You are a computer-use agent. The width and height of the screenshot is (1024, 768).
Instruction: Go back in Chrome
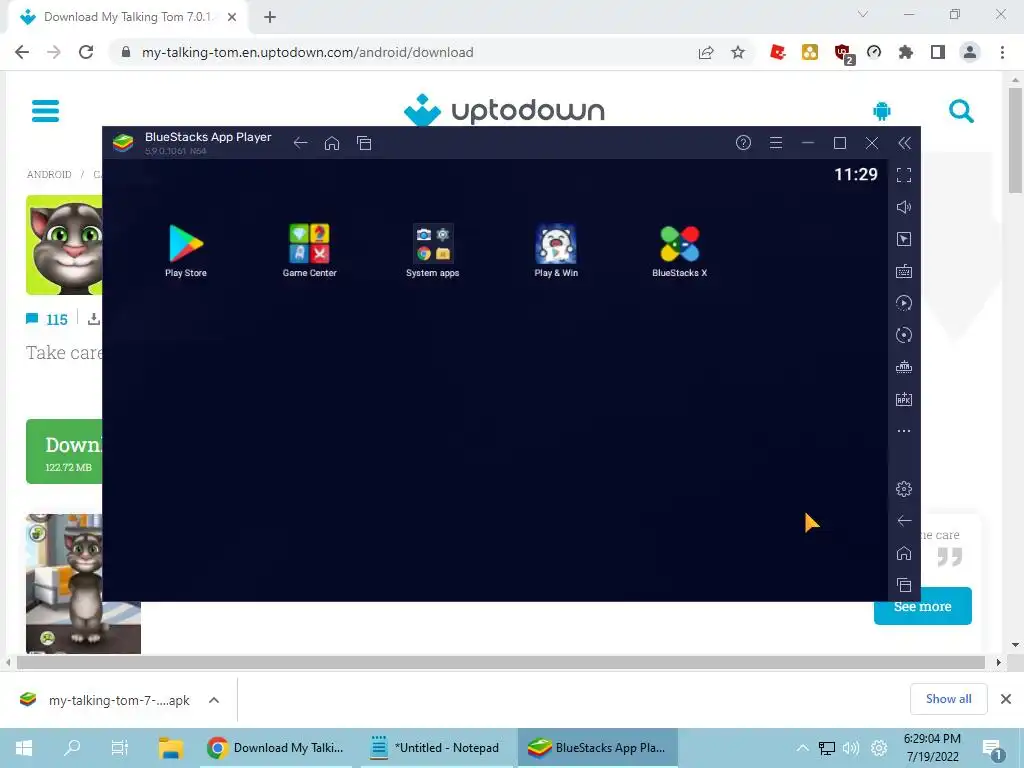22,52
